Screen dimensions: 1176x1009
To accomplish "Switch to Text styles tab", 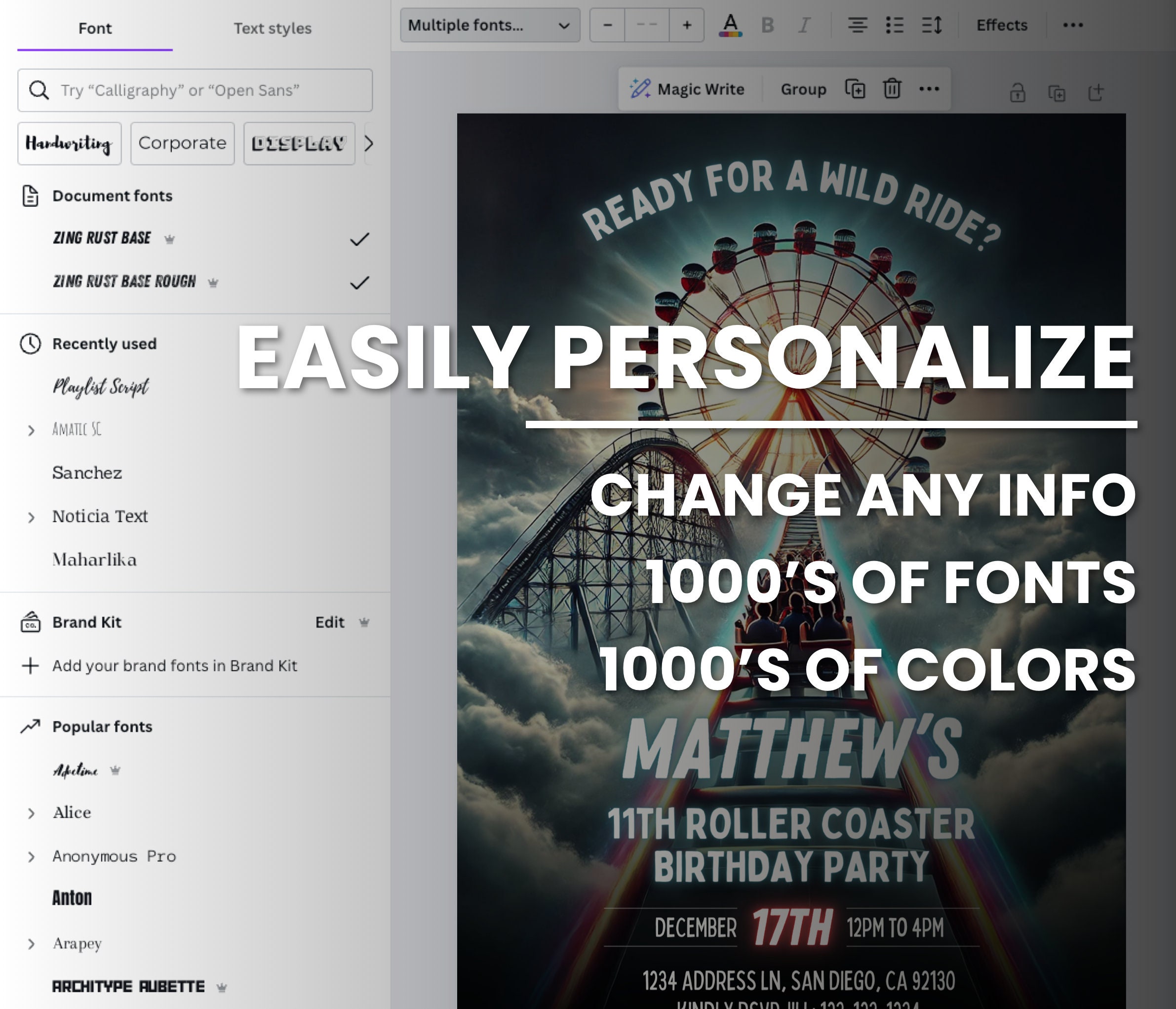I will 273,28.
